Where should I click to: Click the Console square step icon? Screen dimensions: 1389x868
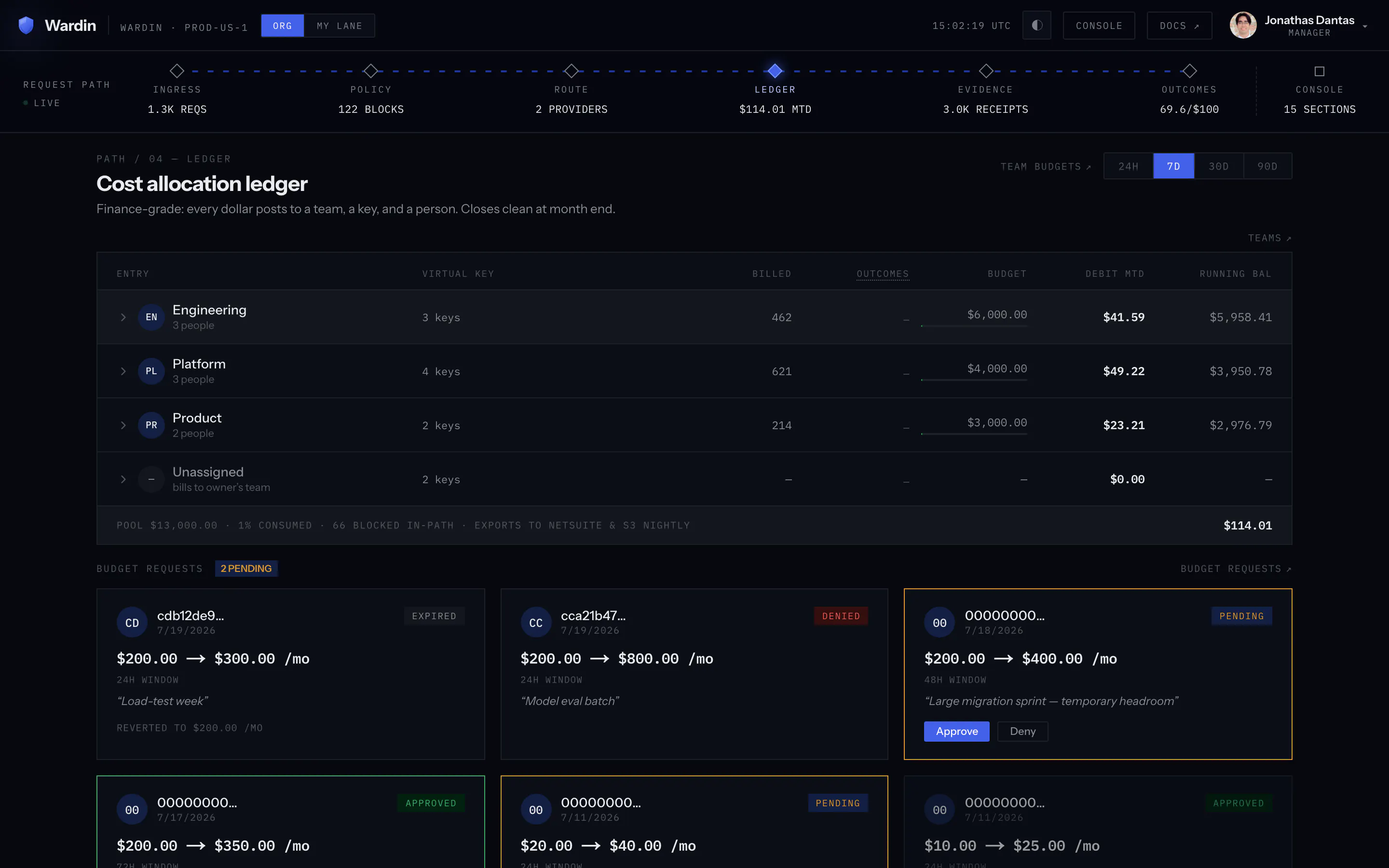(1320, 71)
